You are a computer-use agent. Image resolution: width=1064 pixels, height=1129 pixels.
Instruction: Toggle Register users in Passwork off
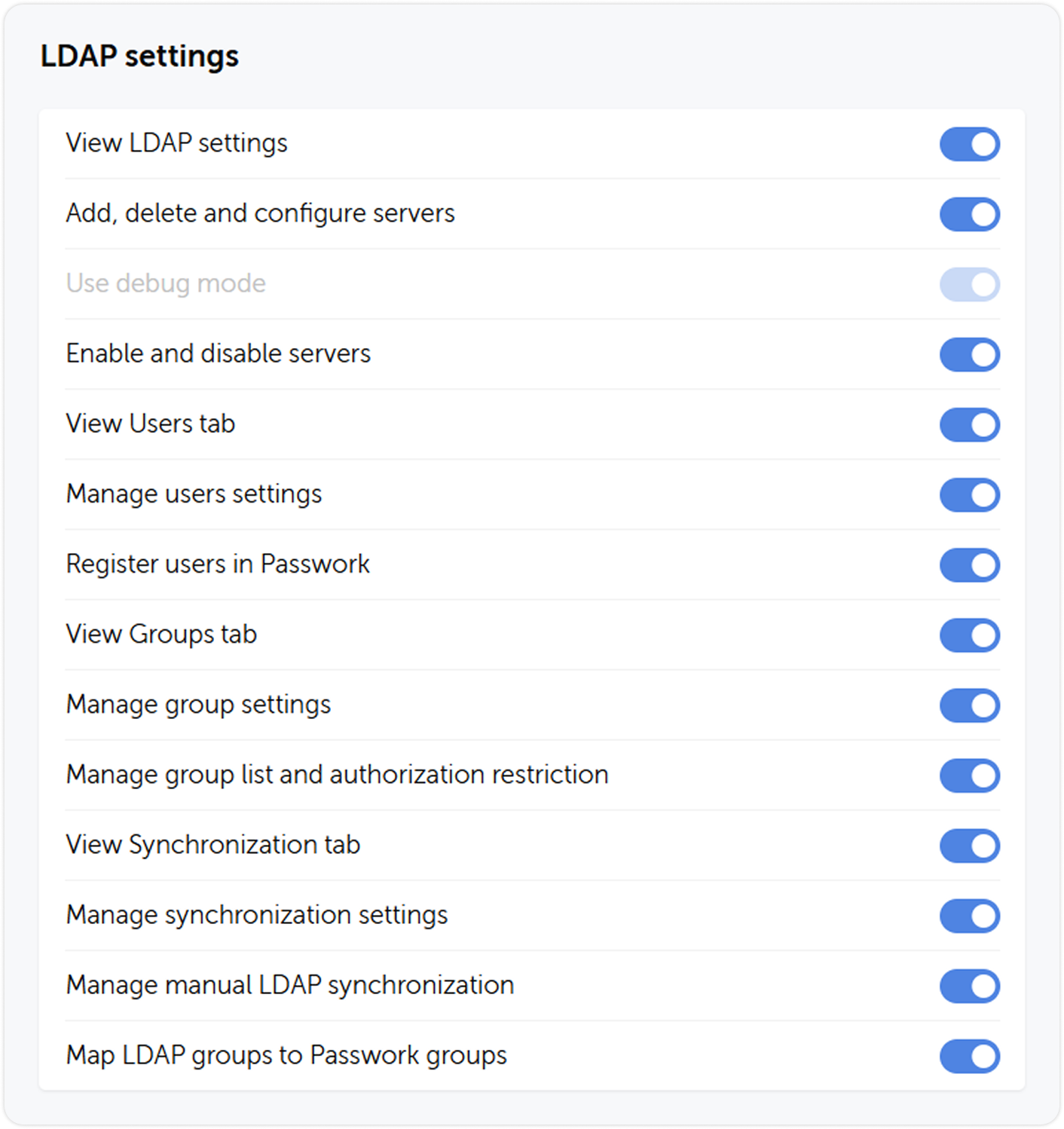pyautogui.click(x=970, y=564)
